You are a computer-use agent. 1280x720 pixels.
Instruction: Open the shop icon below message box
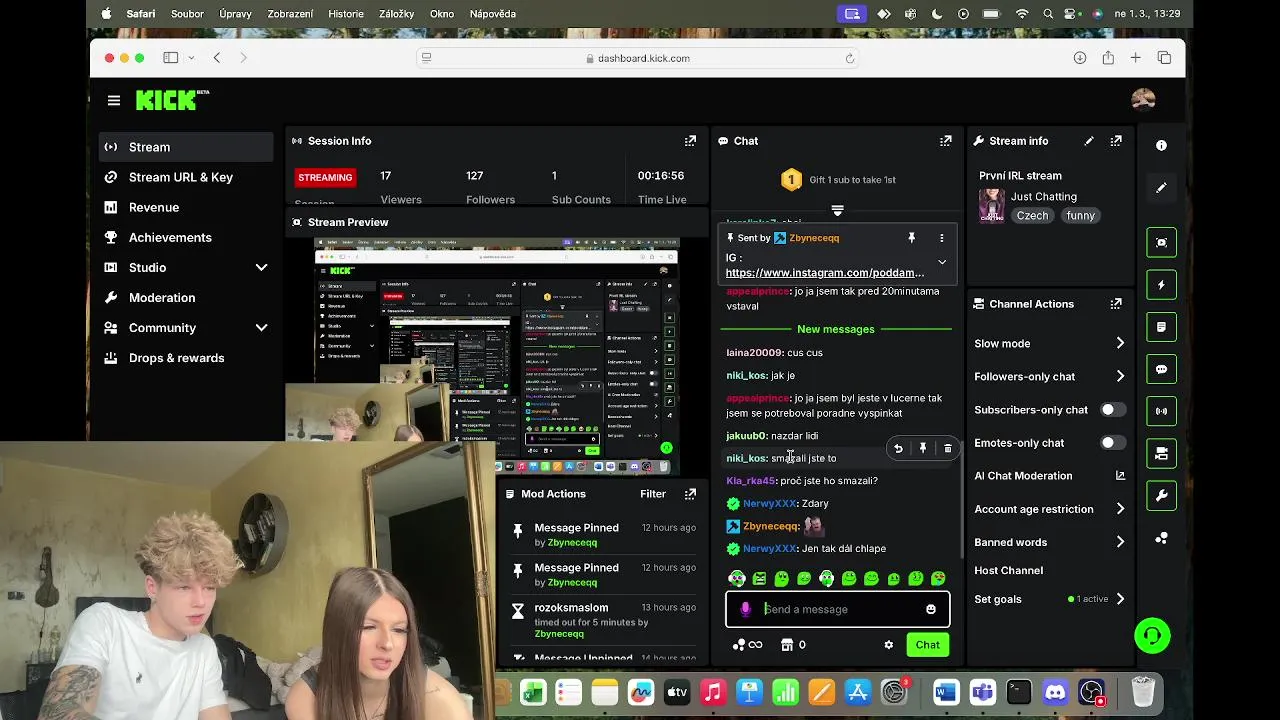(x=787, y=645)
